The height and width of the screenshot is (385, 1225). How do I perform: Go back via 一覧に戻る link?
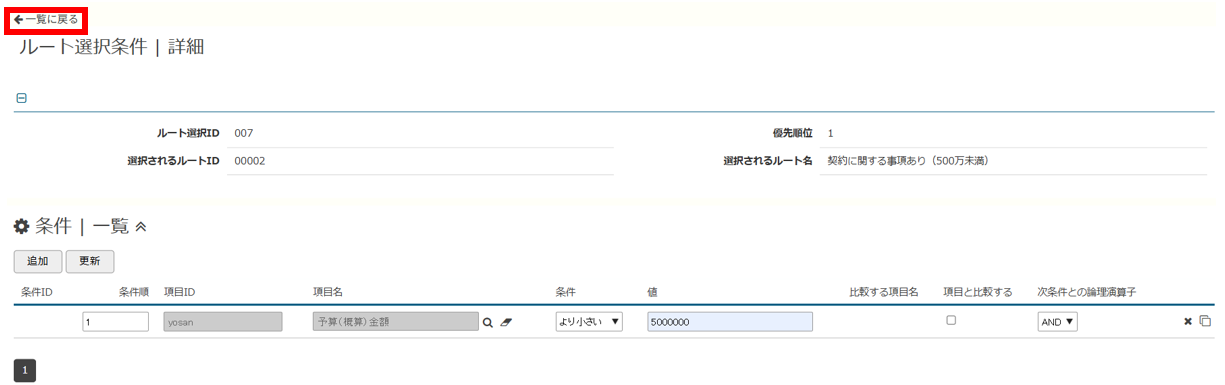46,19
